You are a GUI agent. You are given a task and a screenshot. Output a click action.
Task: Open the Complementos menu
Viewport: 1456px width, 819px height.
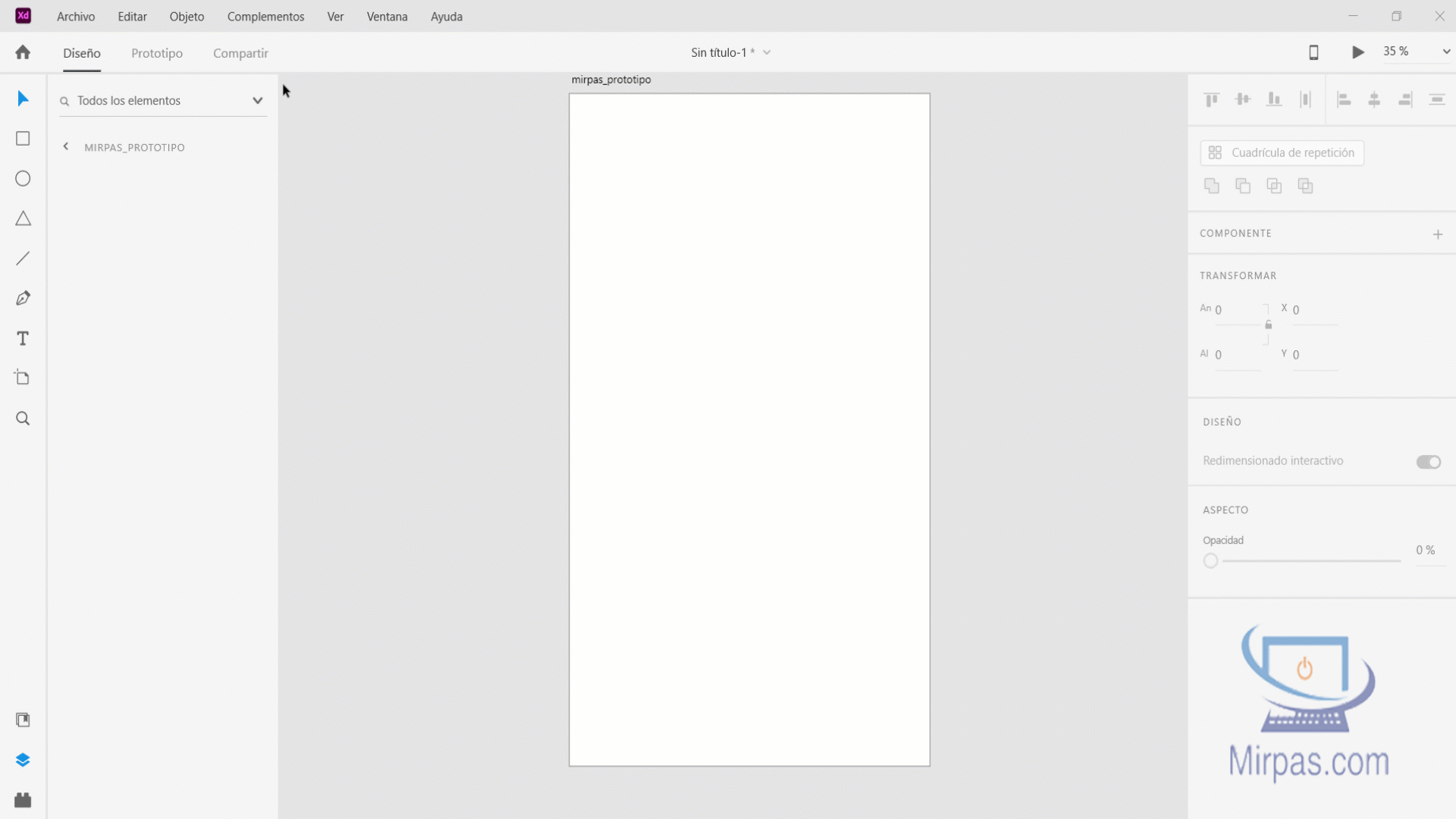point(265,17)
